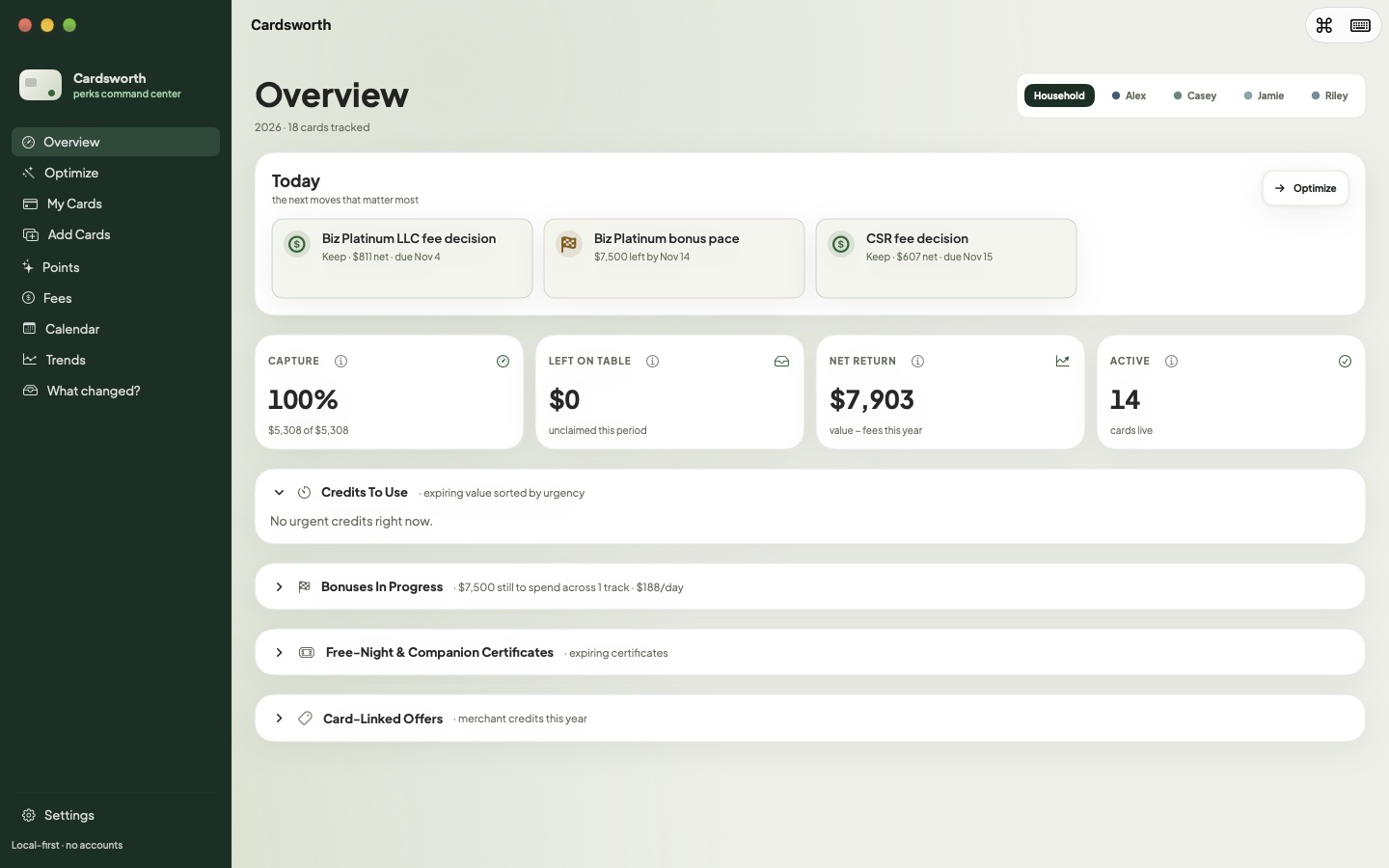Click the Calendar icon in sidebar

[x=30, y=329]
